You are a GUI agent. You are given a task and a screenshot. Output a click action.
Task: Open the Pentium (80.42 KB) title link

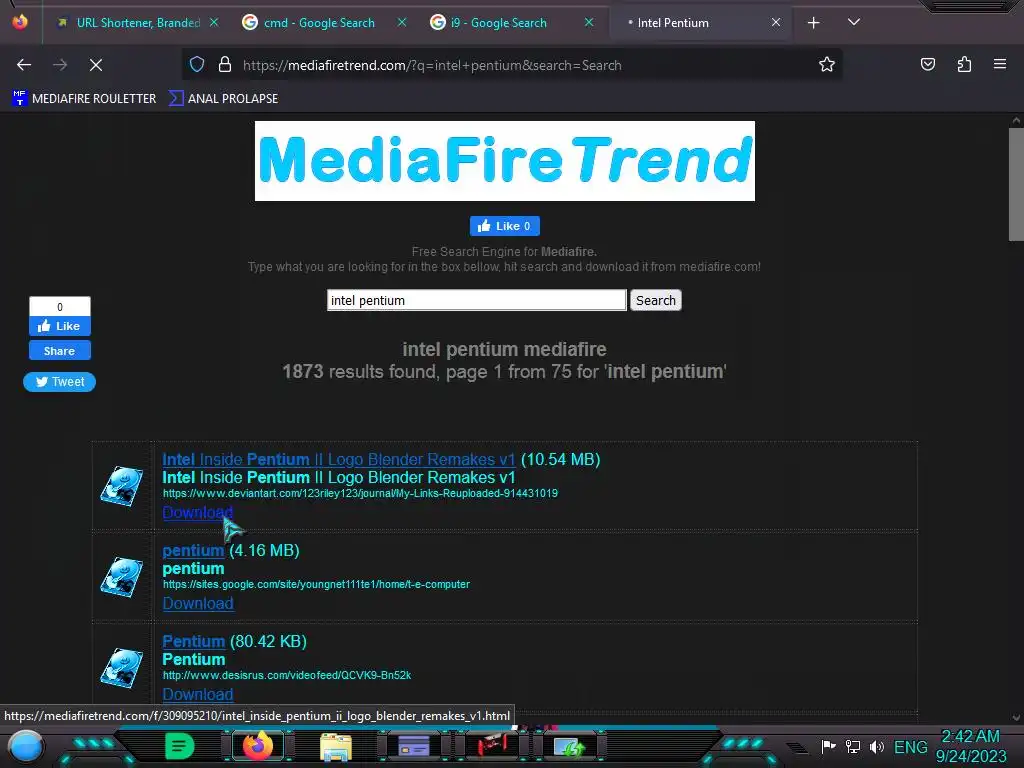(193, 641)
